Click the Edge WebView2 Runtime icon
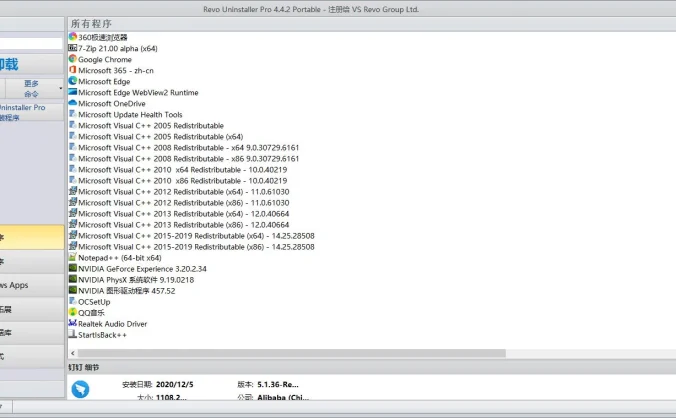This screenshot has width=676, height=418. pos(73,92)
